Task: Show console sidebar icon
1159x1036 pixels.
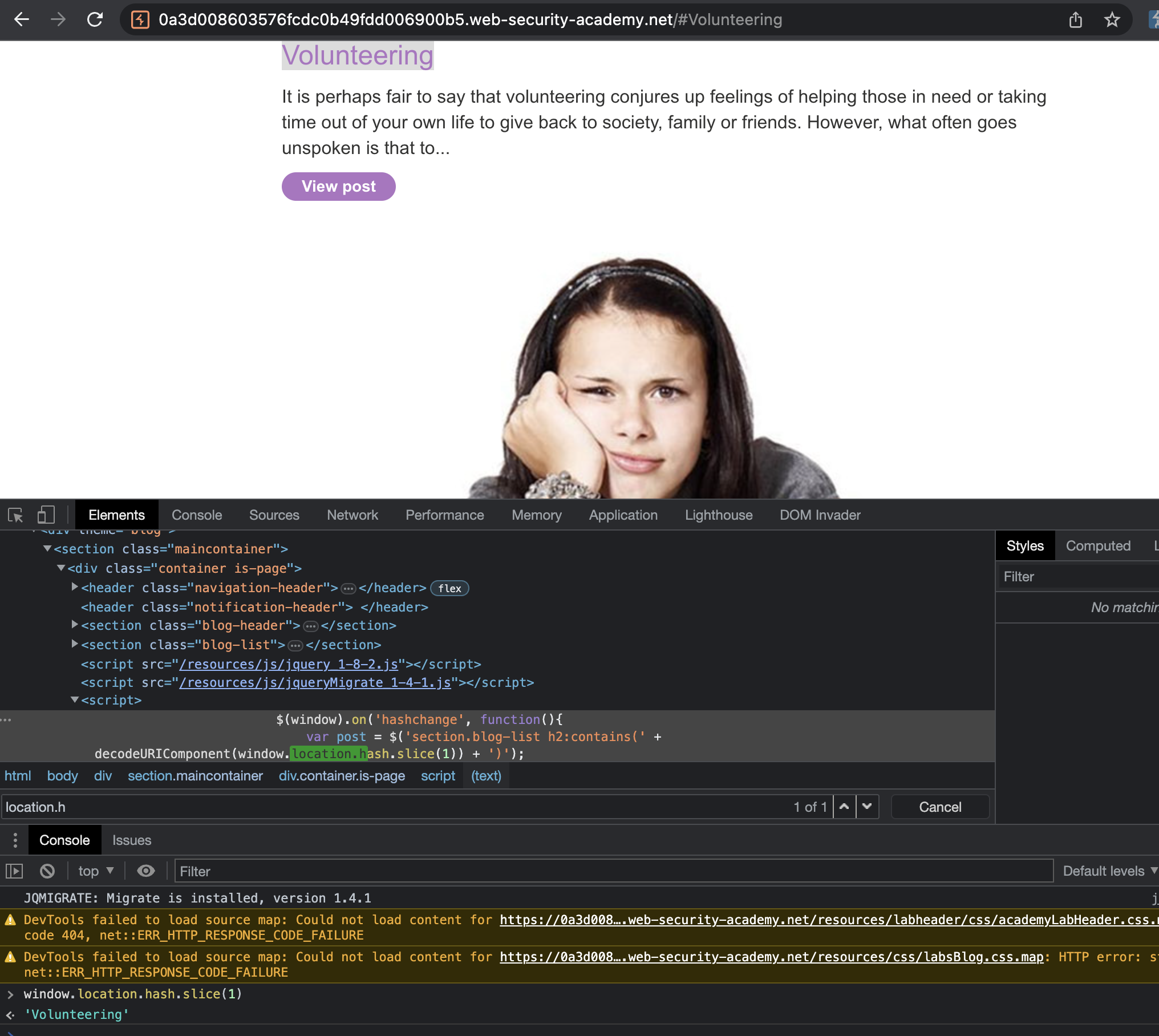Action: (x=14, y=871)
